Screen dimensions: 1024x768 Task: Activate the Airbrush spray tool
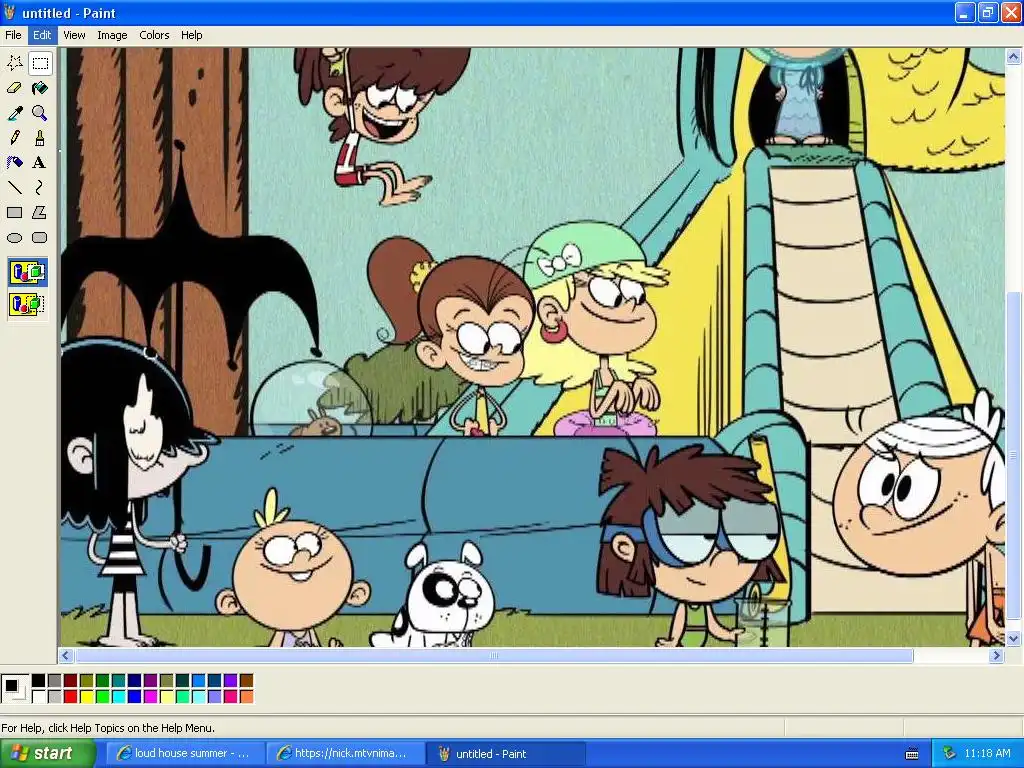14,163
